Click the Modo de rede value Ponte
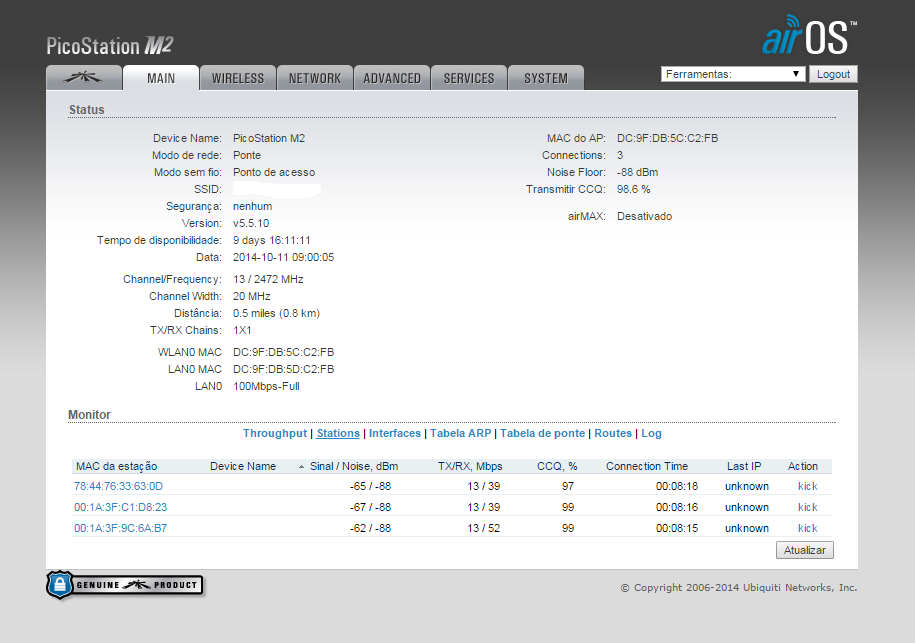Screen dimensions: 915x643 (247, 156)
